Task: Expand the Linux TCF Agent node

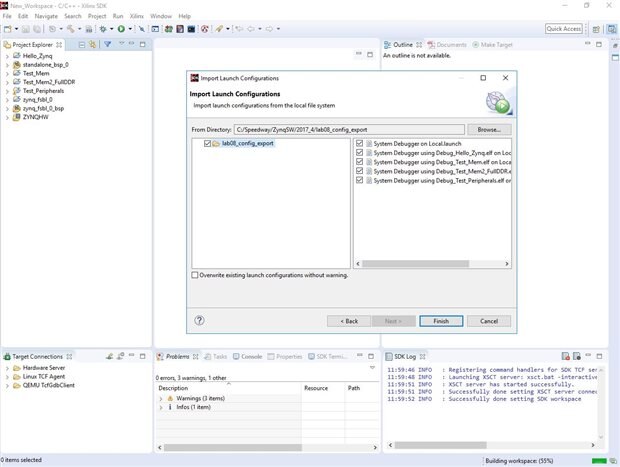Action: 7,377
